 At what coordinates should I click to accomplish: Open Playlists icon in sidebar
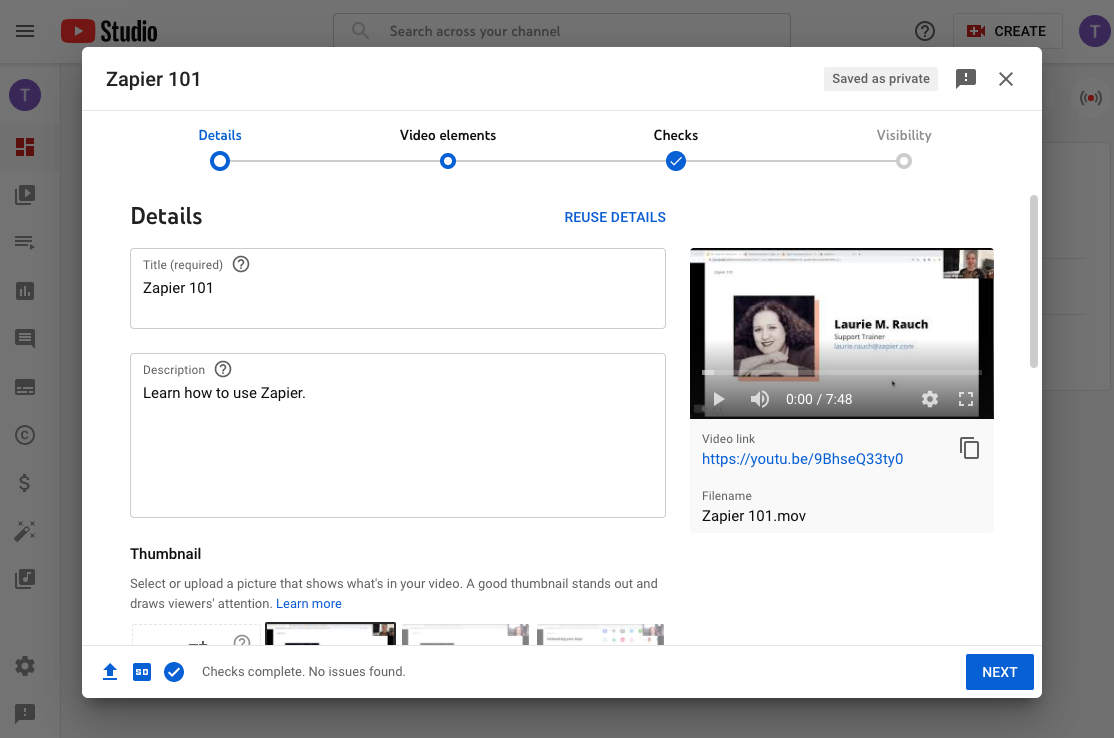pos(25,243)
